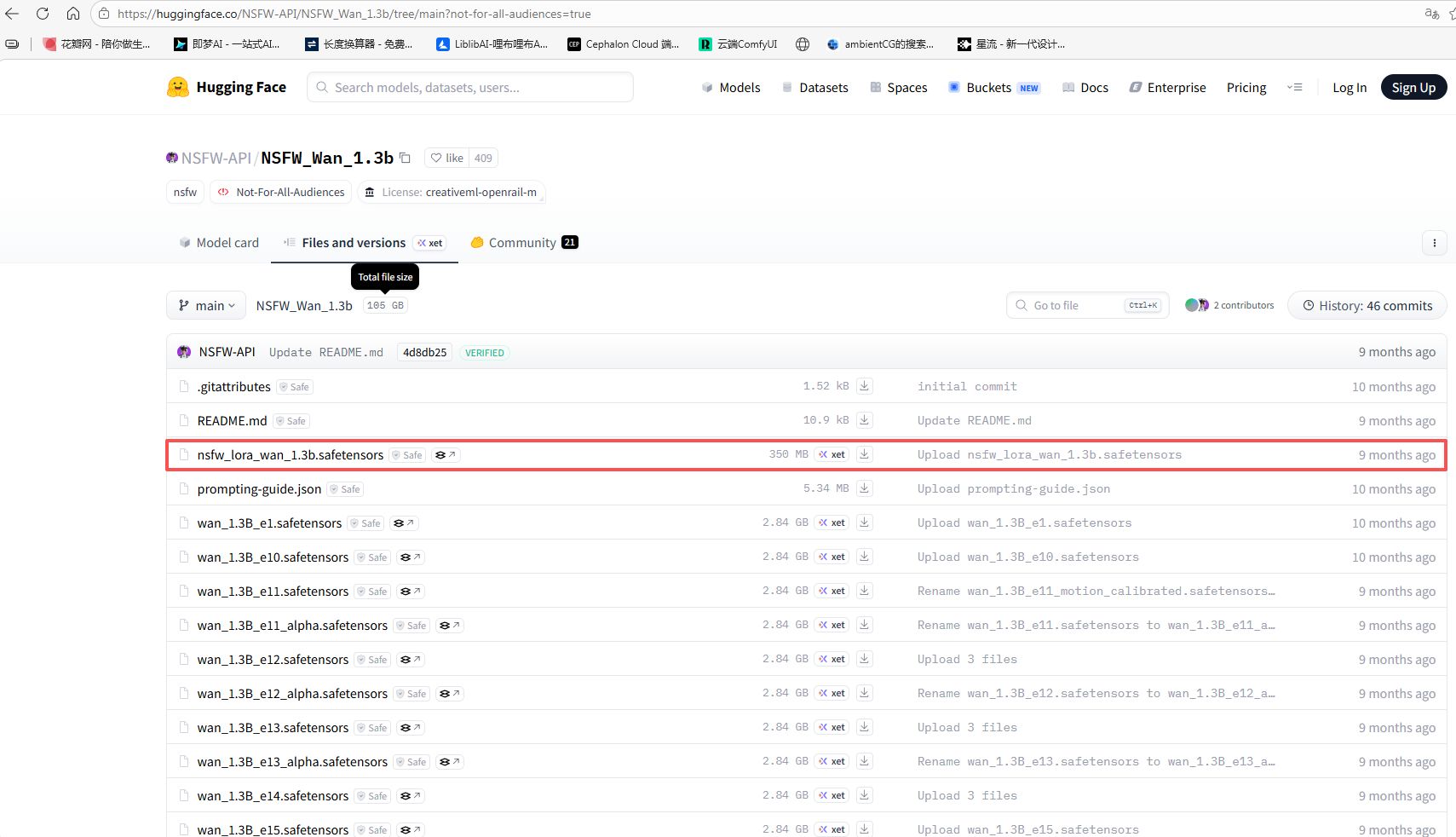
Task: Copy the model name with the copy icon
Action: click(x=406, y=158)
